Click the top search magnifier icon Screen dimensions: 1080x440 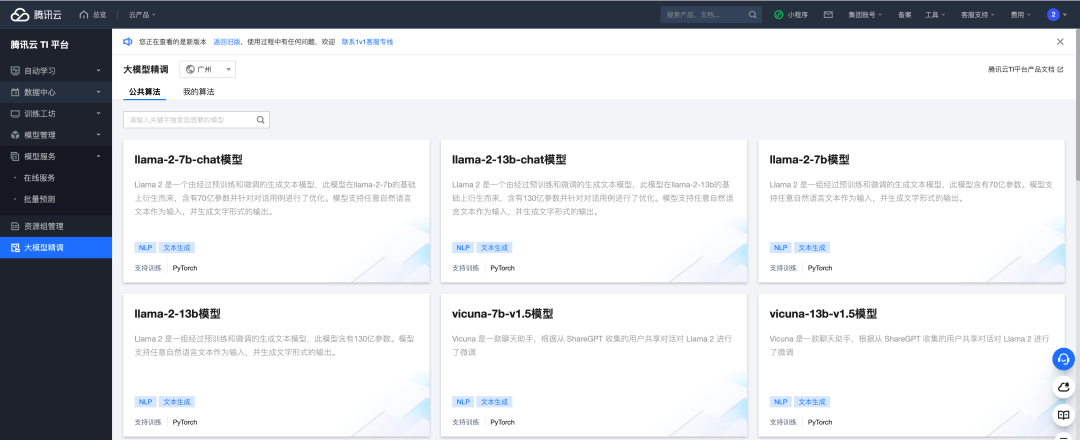[x=753, y=14]
